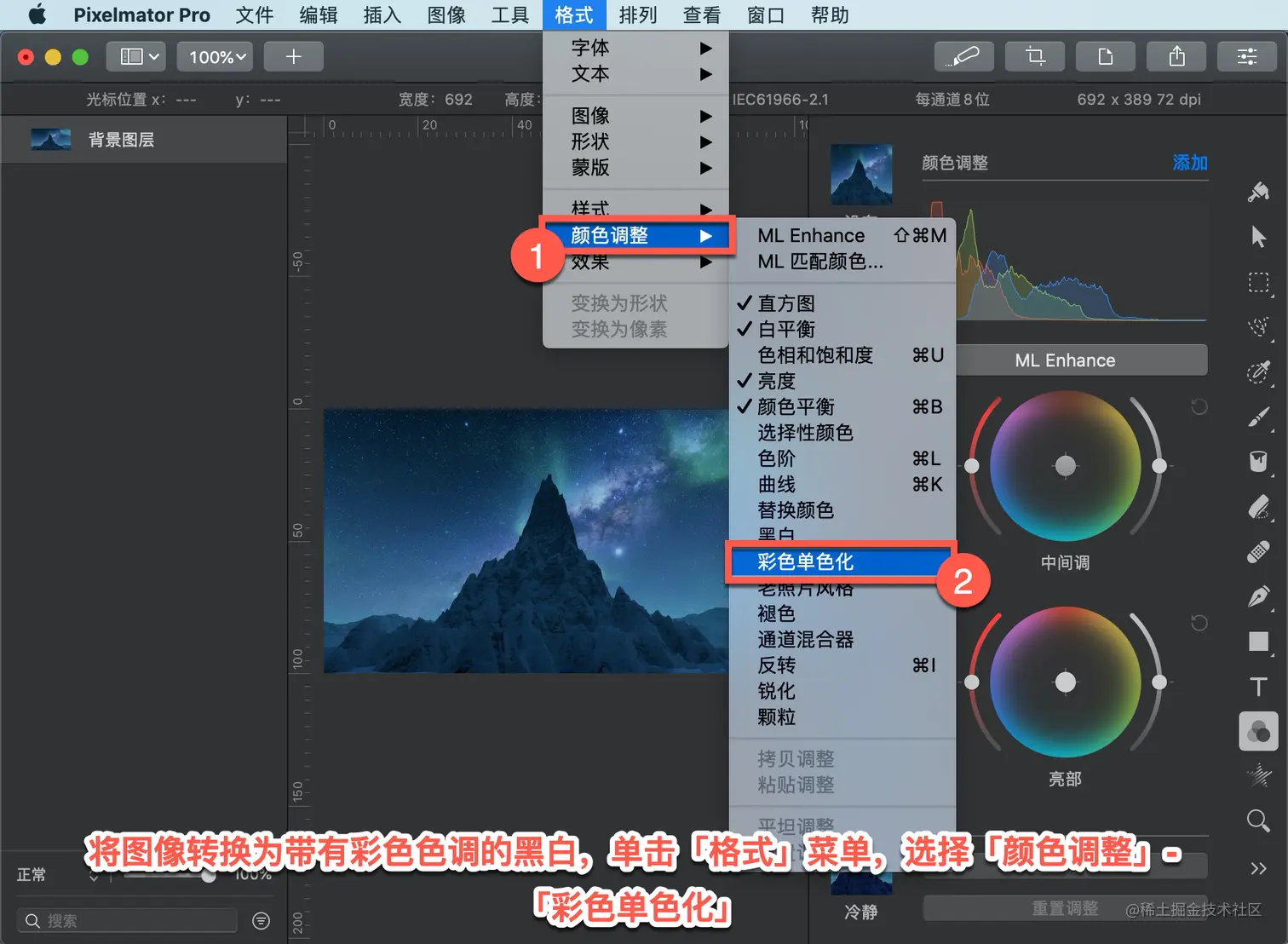Reset the 中间调 color wheel
Image resolution: width=1288 pixels, height=944 pixels.
click(1199, 407)
